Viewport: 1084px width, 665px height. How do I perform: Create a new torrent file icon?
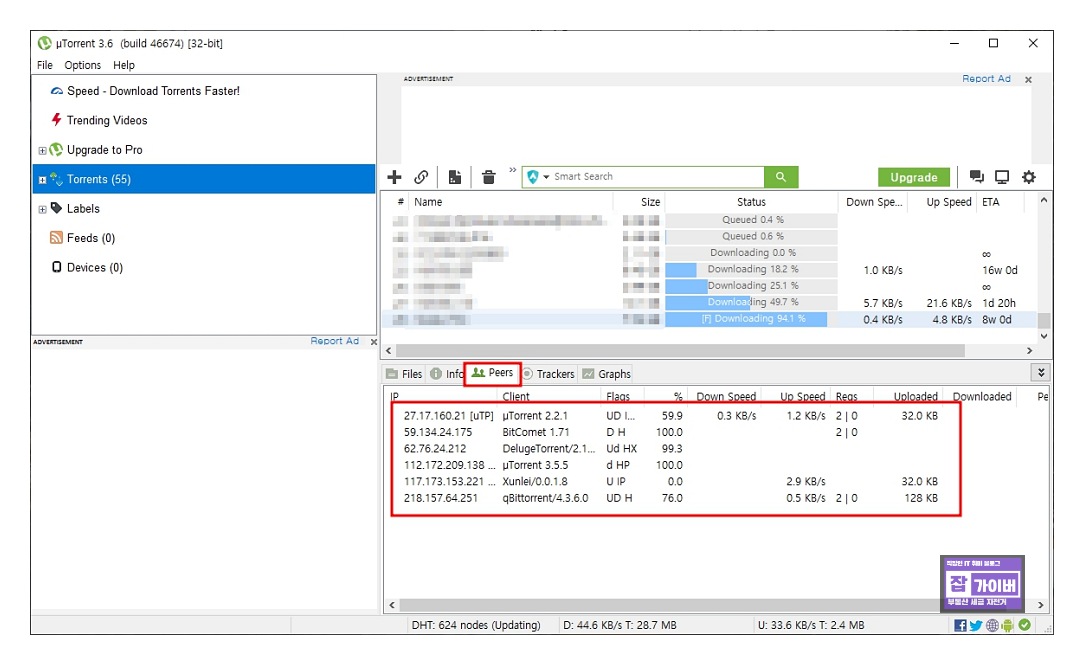pos(454,177)
